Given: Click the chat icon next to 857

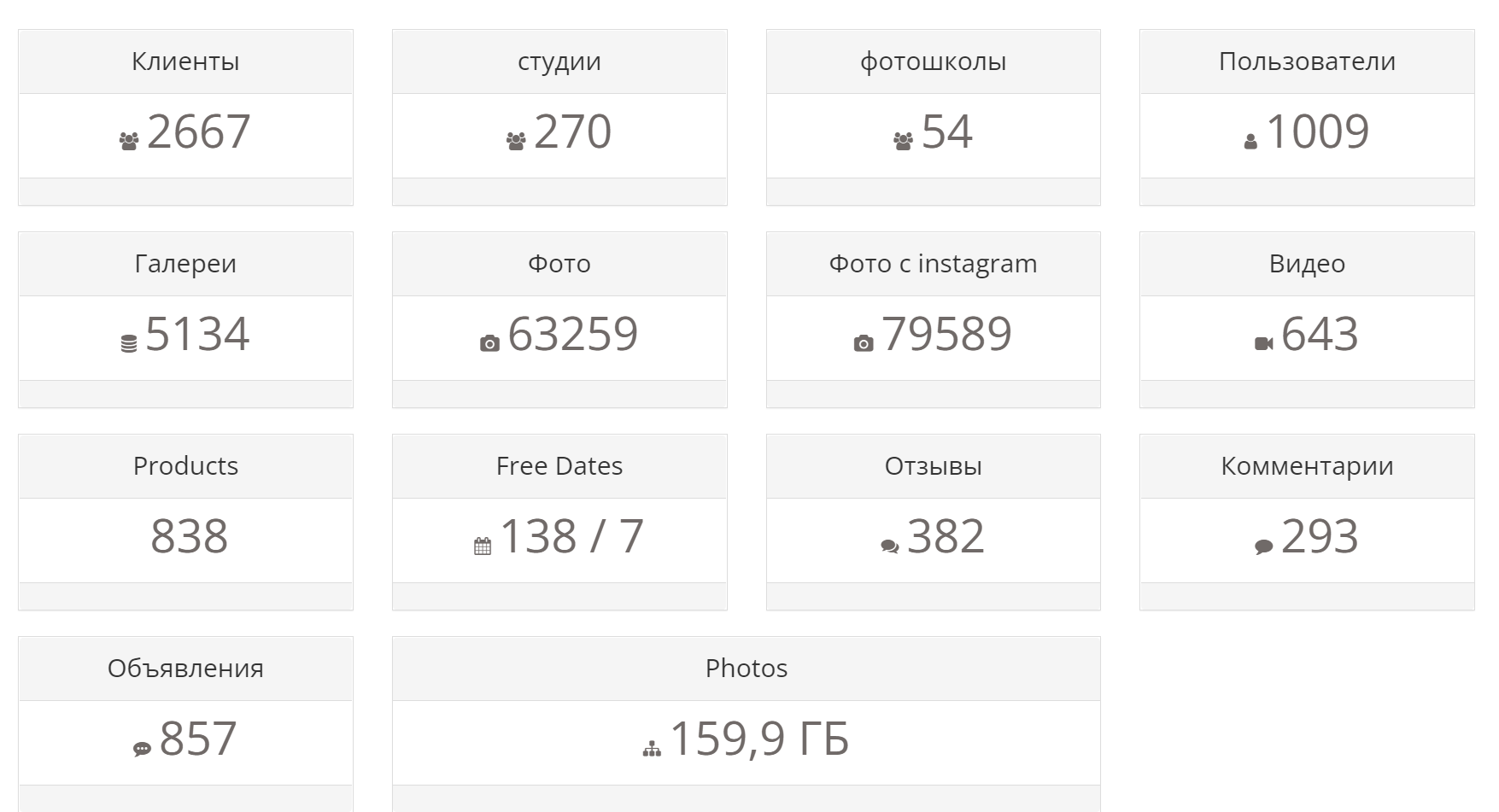Looking at the screenshot, I should click(x=142, y=749).
